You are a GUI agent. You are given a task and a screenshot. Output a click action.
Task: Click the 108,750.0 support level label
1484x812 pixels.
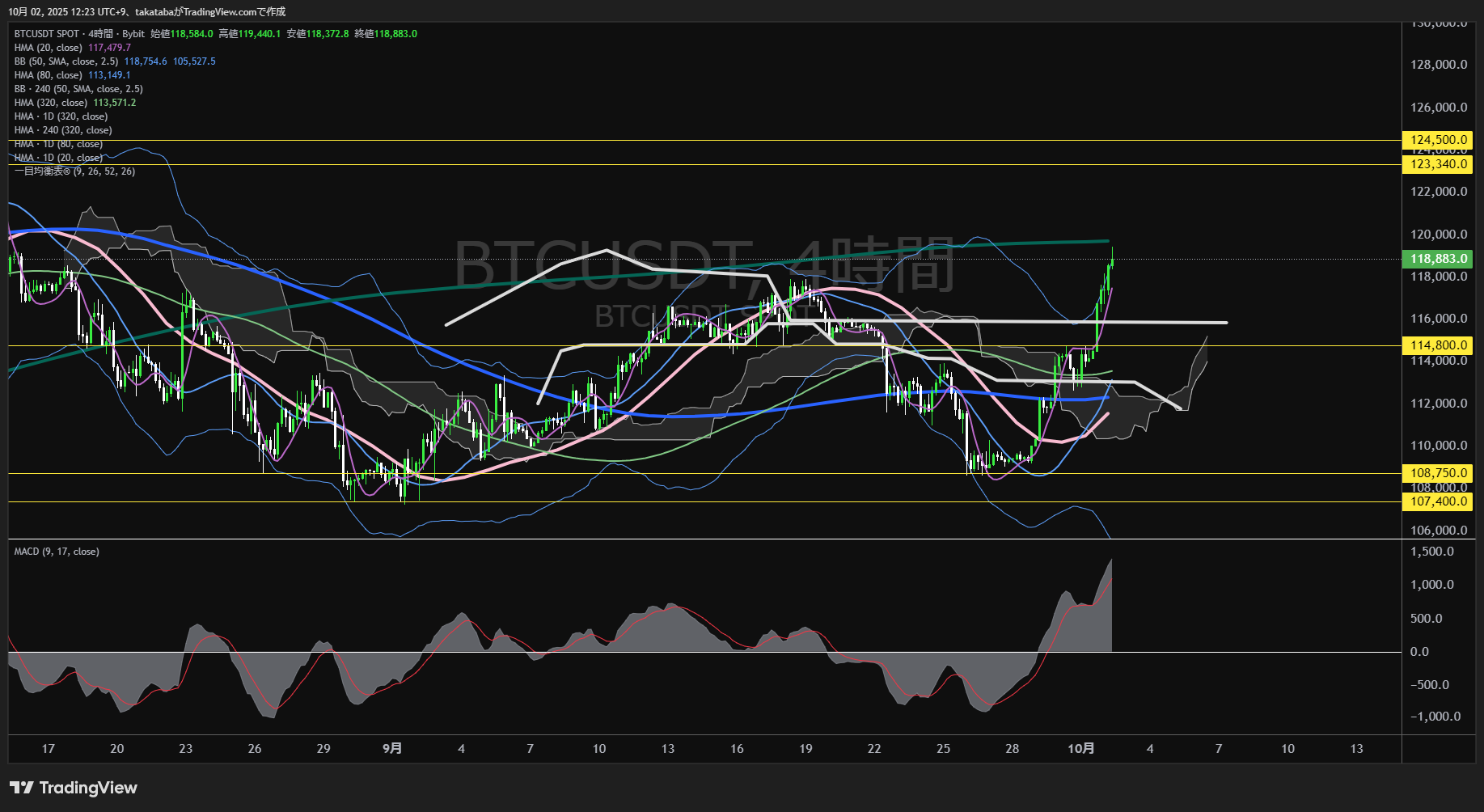[1438, 473]
